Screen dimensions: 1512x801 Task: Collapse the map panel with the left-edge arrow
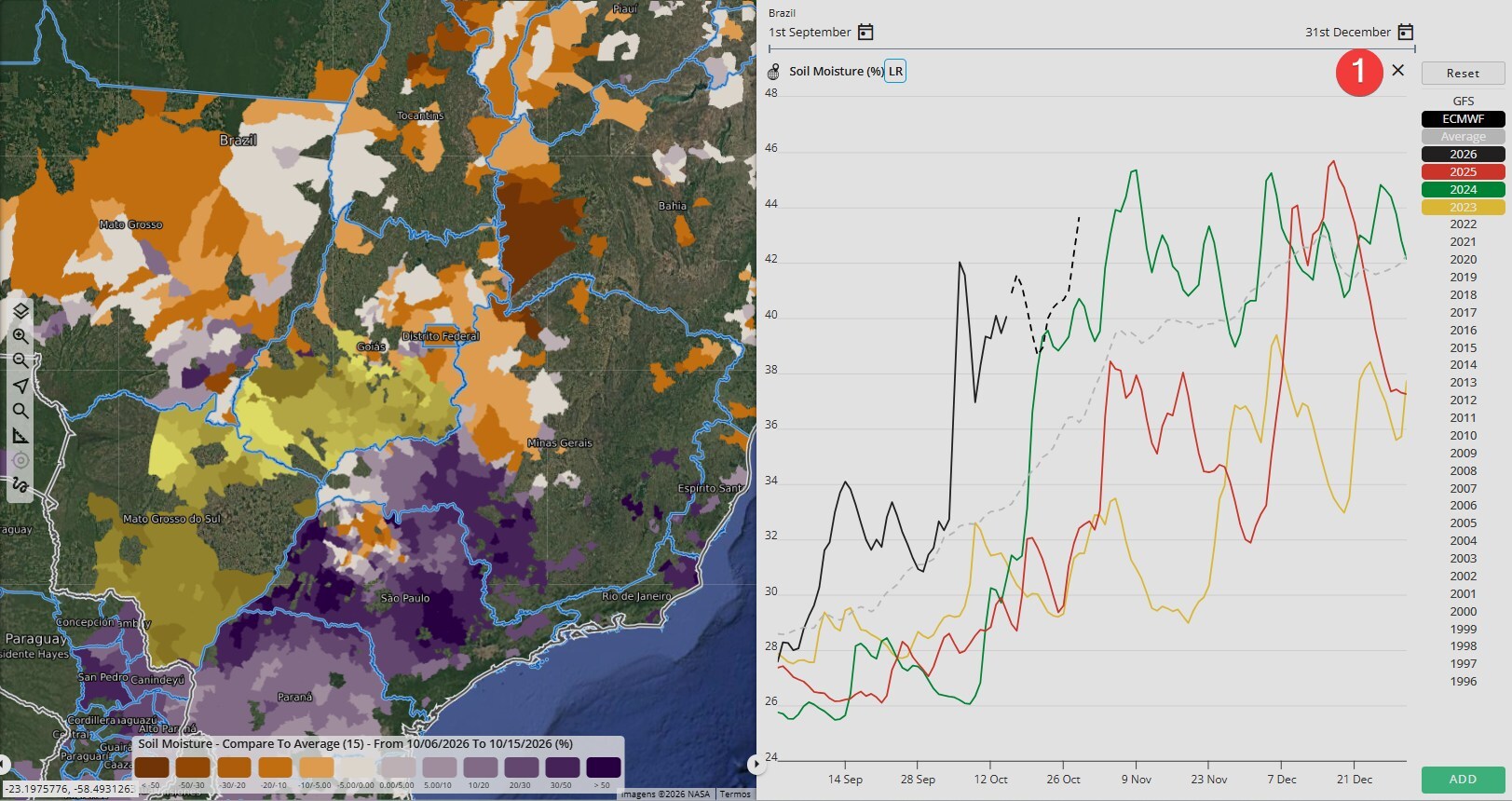click(5, 764)
